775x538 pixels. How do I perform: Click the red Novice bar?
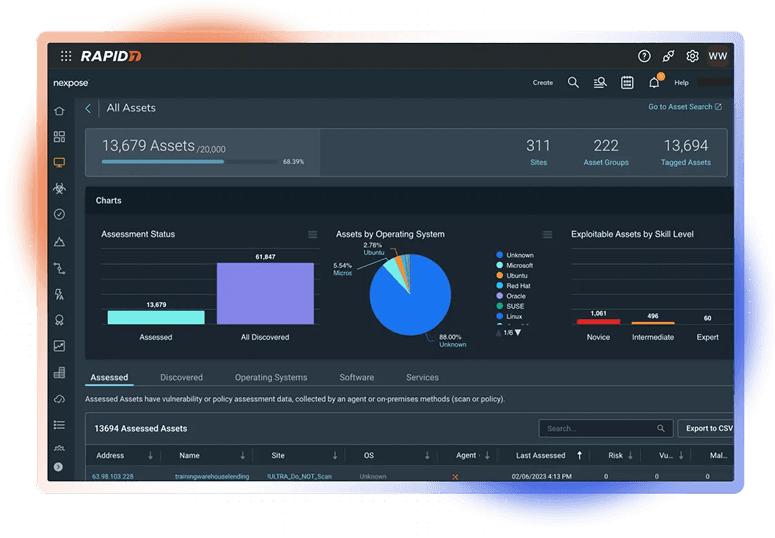[x=598, y=322]
